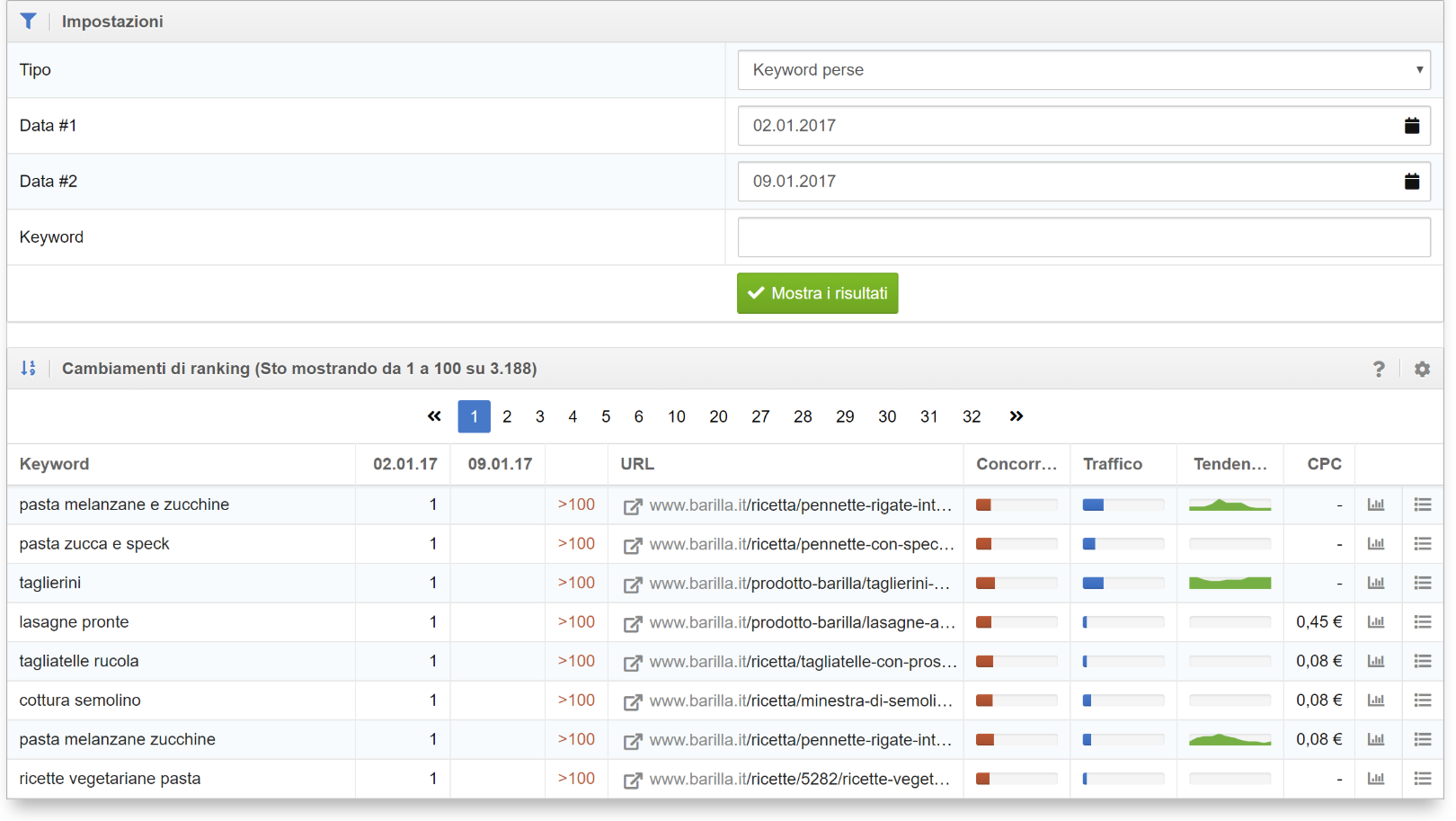This screenshot has height=821, width=1456.
Task: Sort by the CPC column header
Action: [x=1324, y=464]
